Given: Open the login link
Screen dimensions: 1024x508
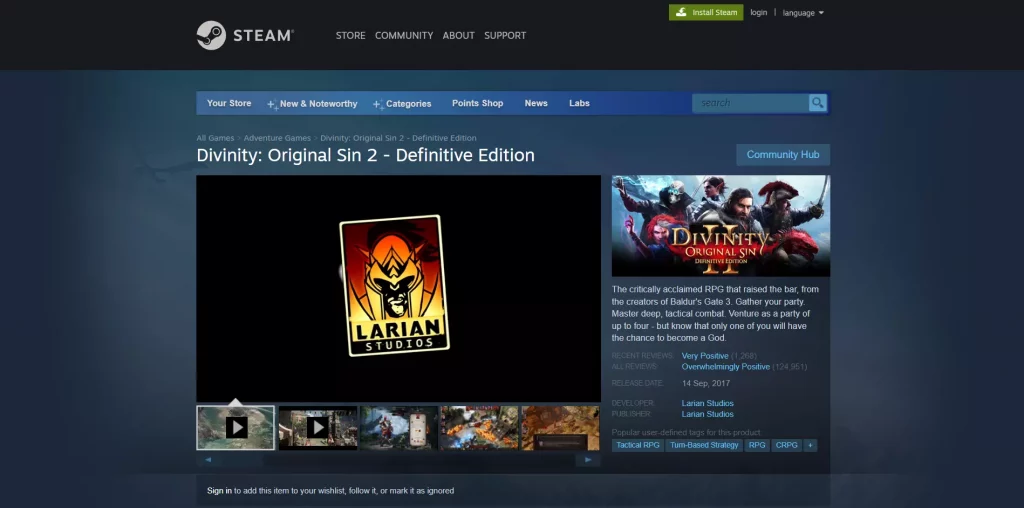Looking at the screenshot, I should tap(758, 12).
